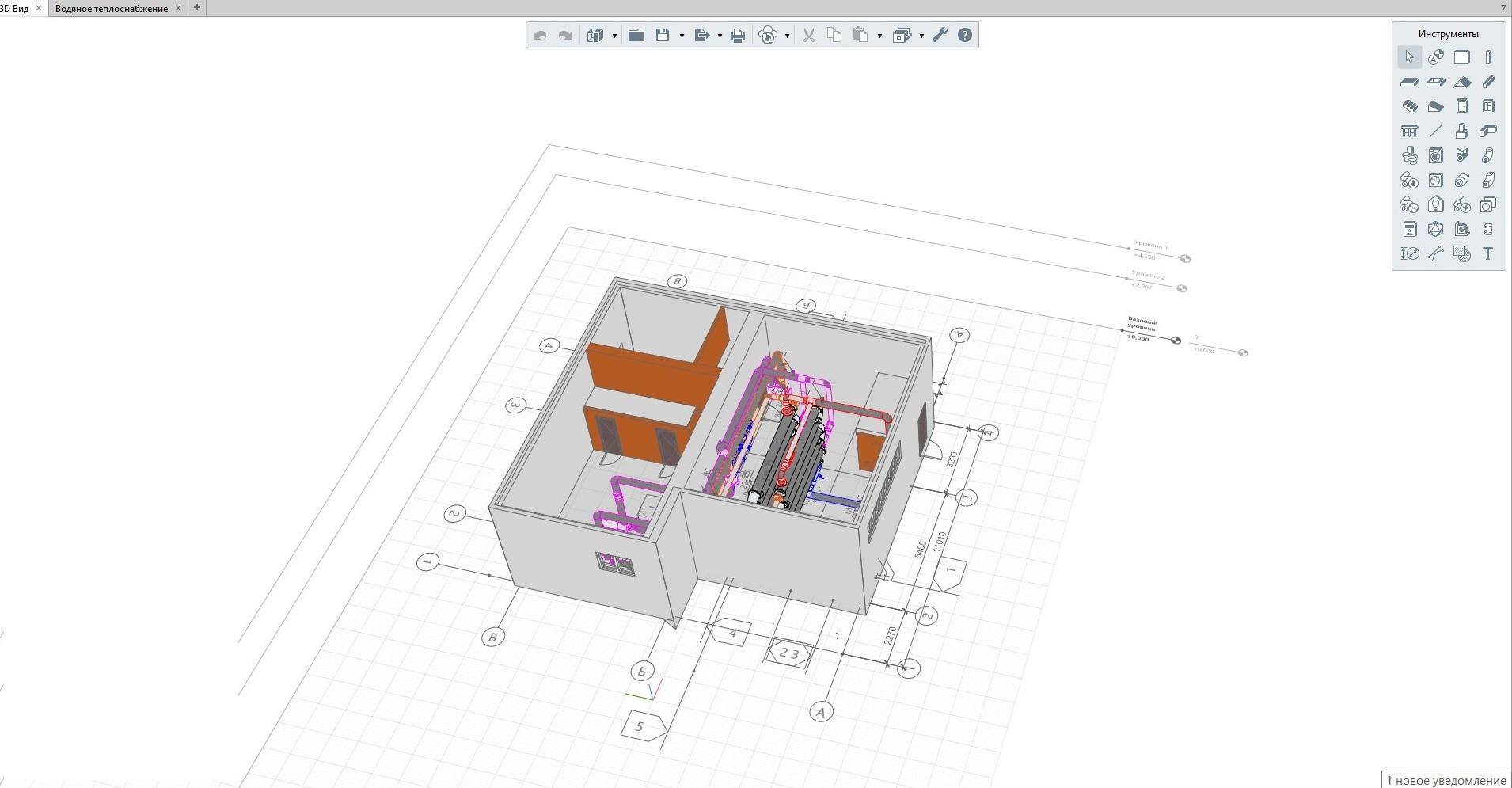This screenshot has width=1512, height=788.
Task: Redo the last action
Action: pyautogui.click(x=565, y=35)
